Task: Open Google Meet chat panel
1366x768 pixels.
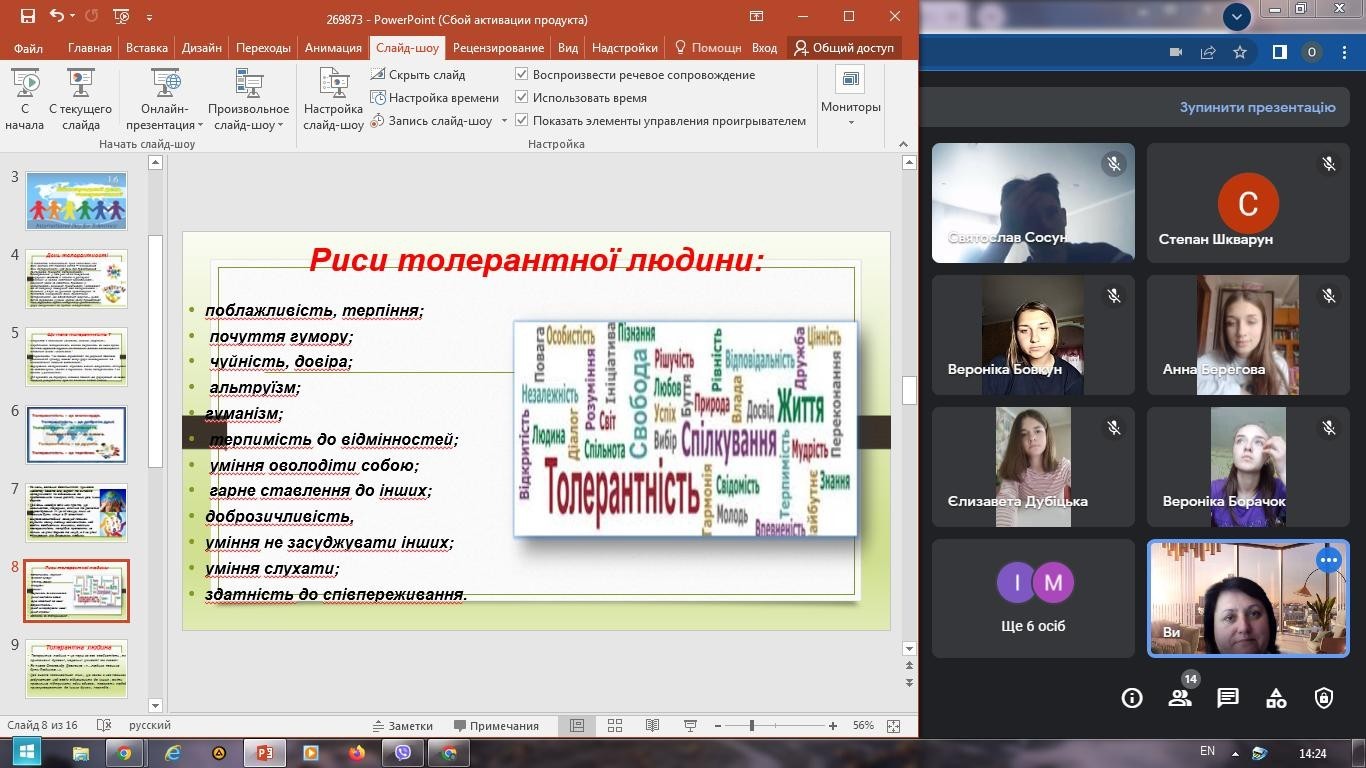Action: [1228, 698]
